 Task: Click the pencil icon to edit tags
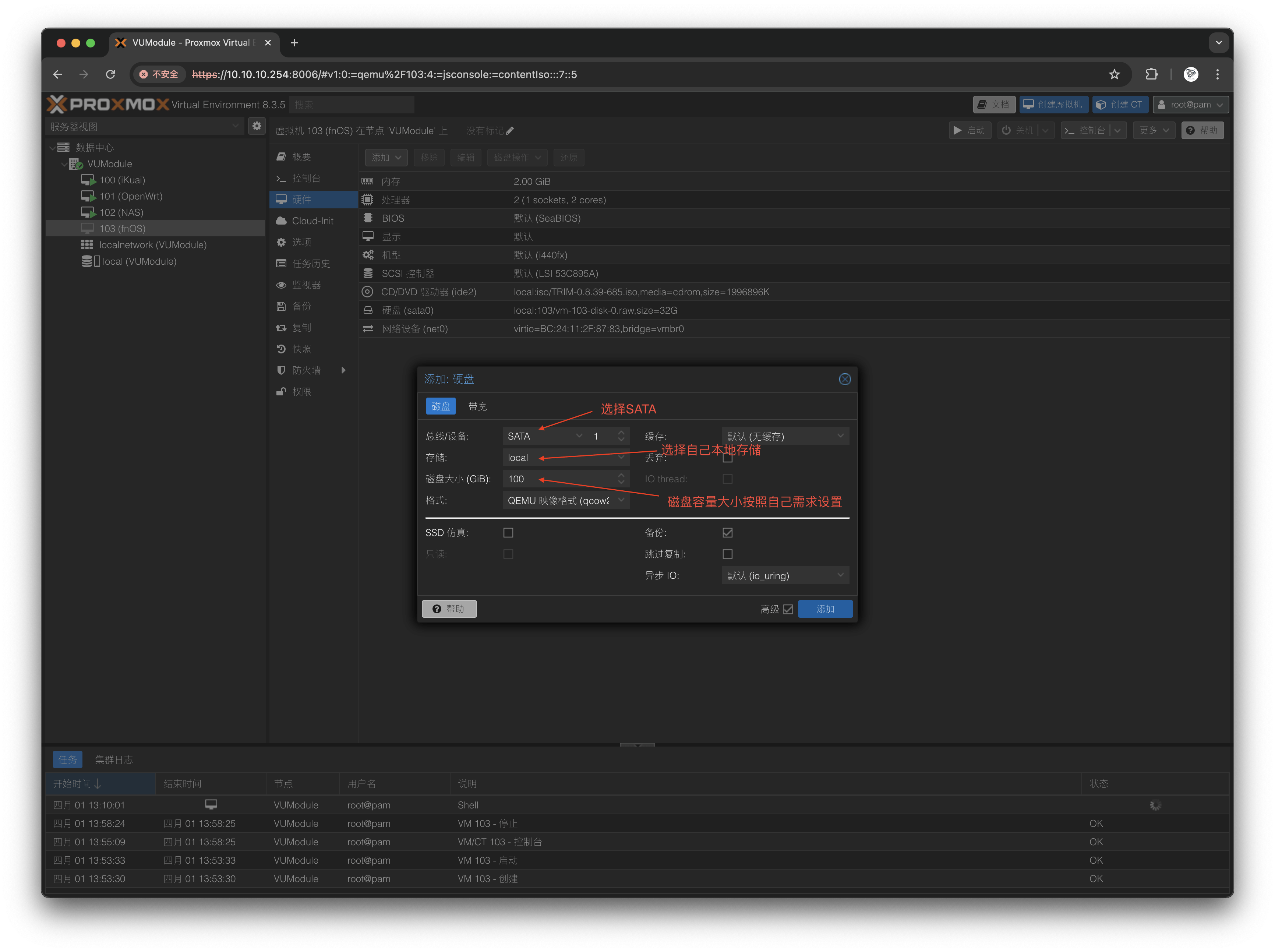(x=510, y=131)
